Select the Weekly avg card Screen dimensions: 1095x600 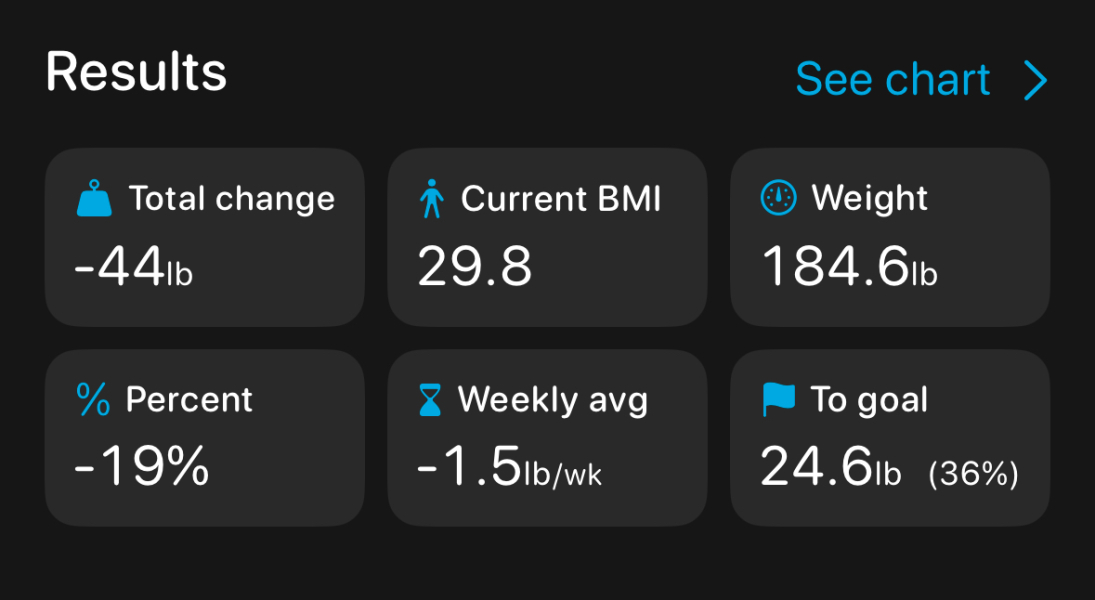pyautogui.click(x=547, y=438)
